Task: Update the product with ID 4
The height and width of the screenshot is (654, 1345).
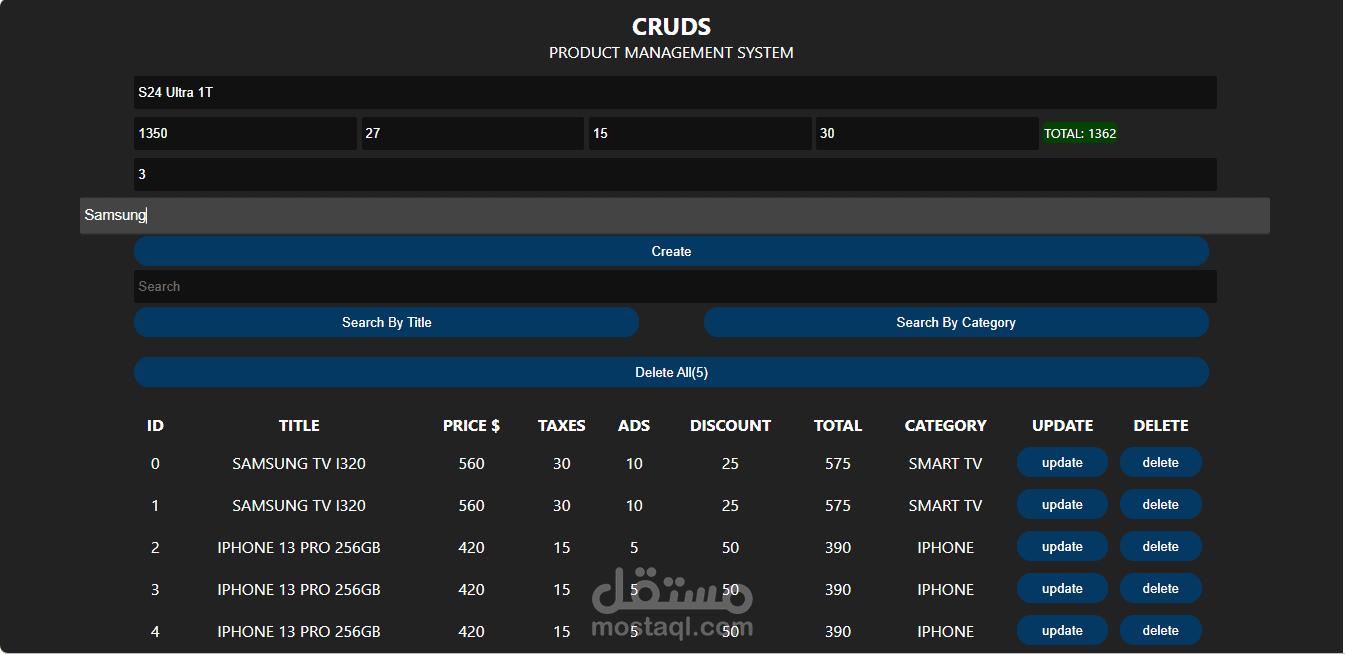Action: [1062, 630]
